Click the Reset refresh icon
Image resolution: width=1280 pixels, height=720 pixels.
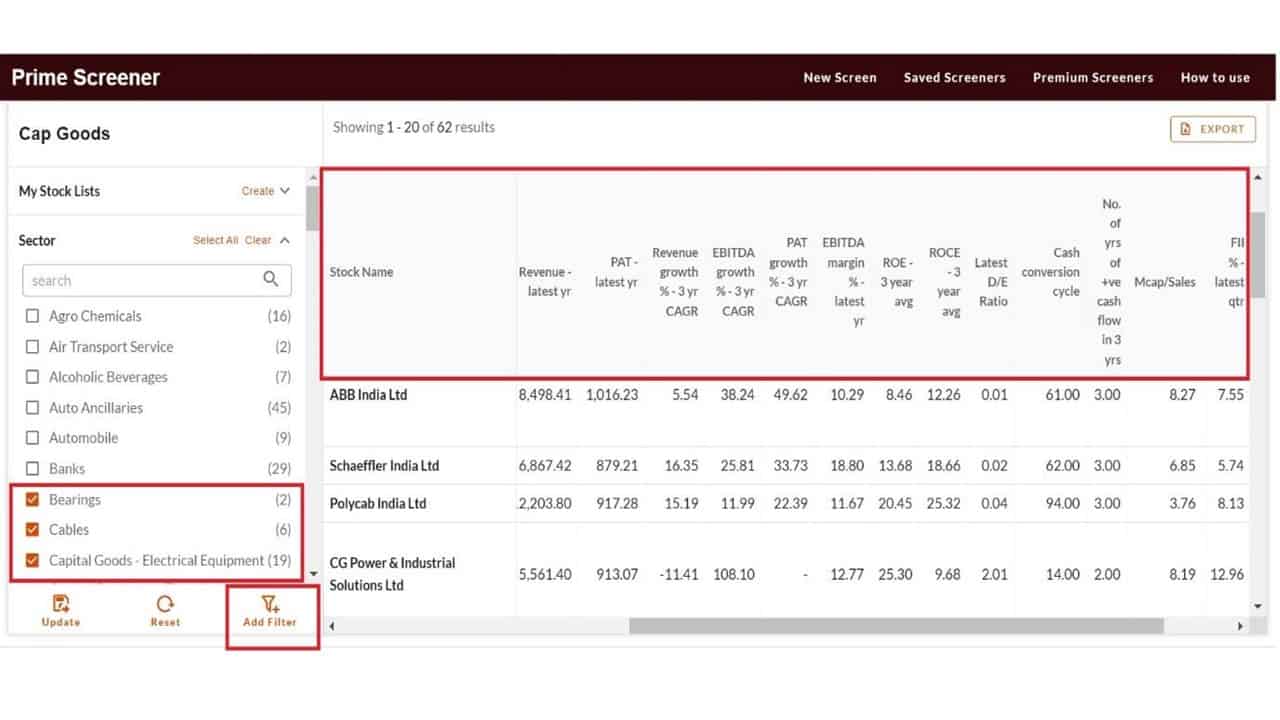[x=165, y=603]
